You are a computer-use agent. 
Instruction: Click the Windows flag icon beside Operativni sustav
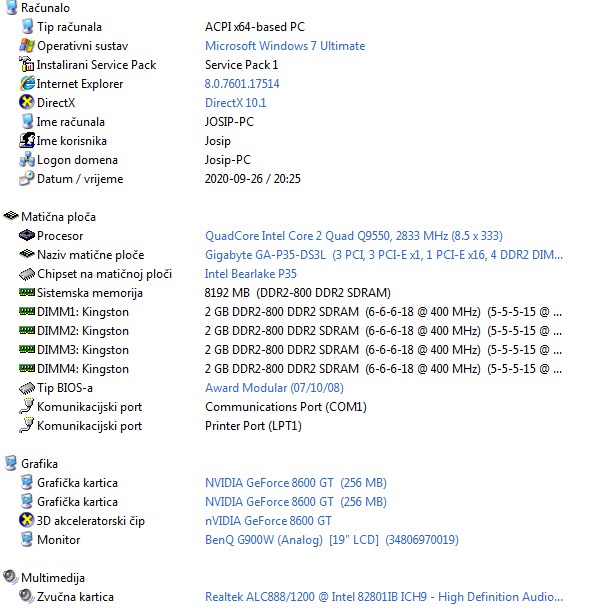pos(27,45)
